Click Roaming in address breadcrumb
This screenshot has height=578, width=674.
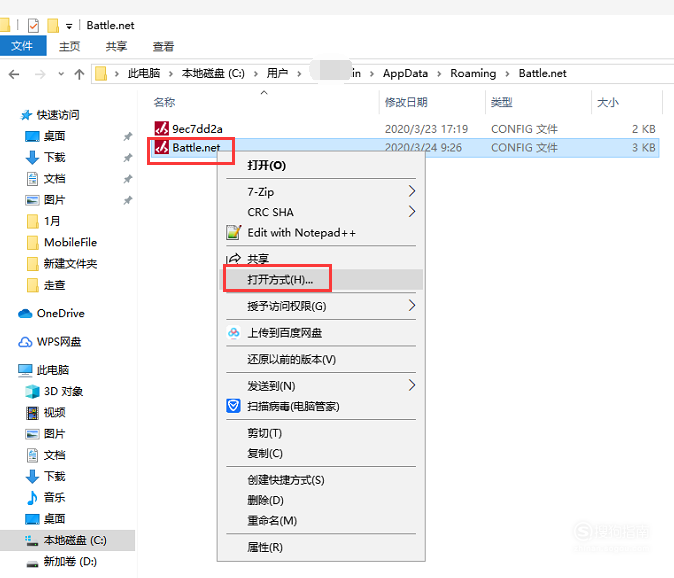[473, 73]
